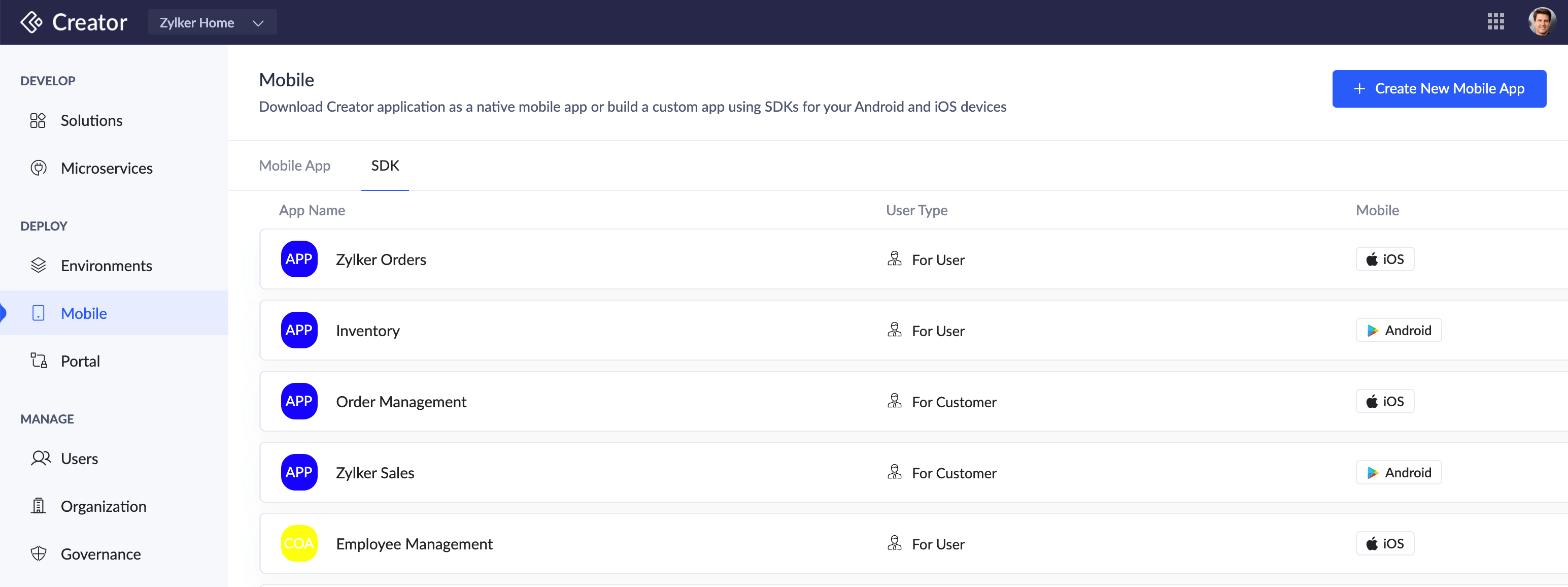Click the Mobile column header
This screenshot has height=587, width=1568.
(x=1377, y=210)
